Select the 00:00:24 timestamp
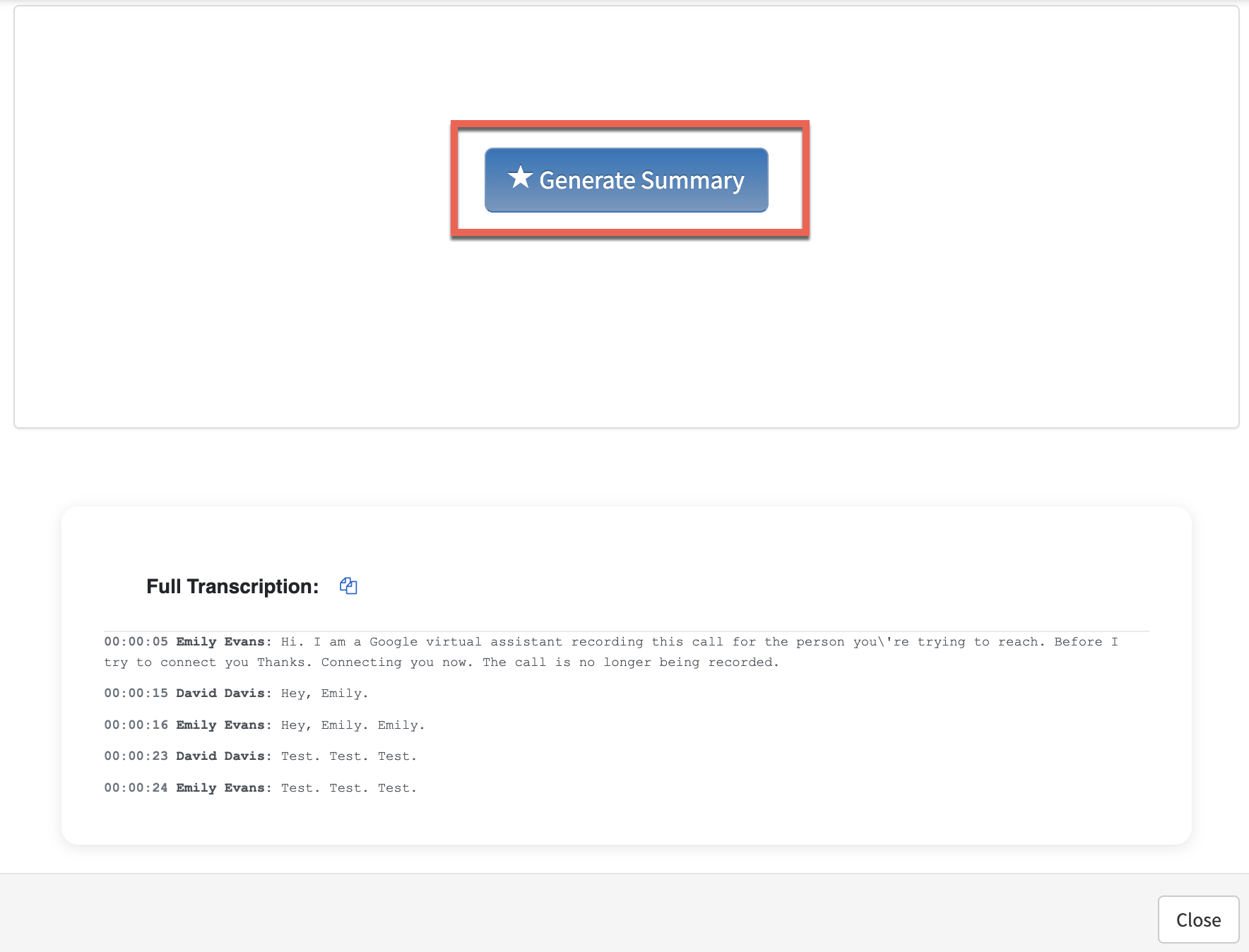Image resolution: width=1249 pixels, height=952 pixels. pos(136,788)
